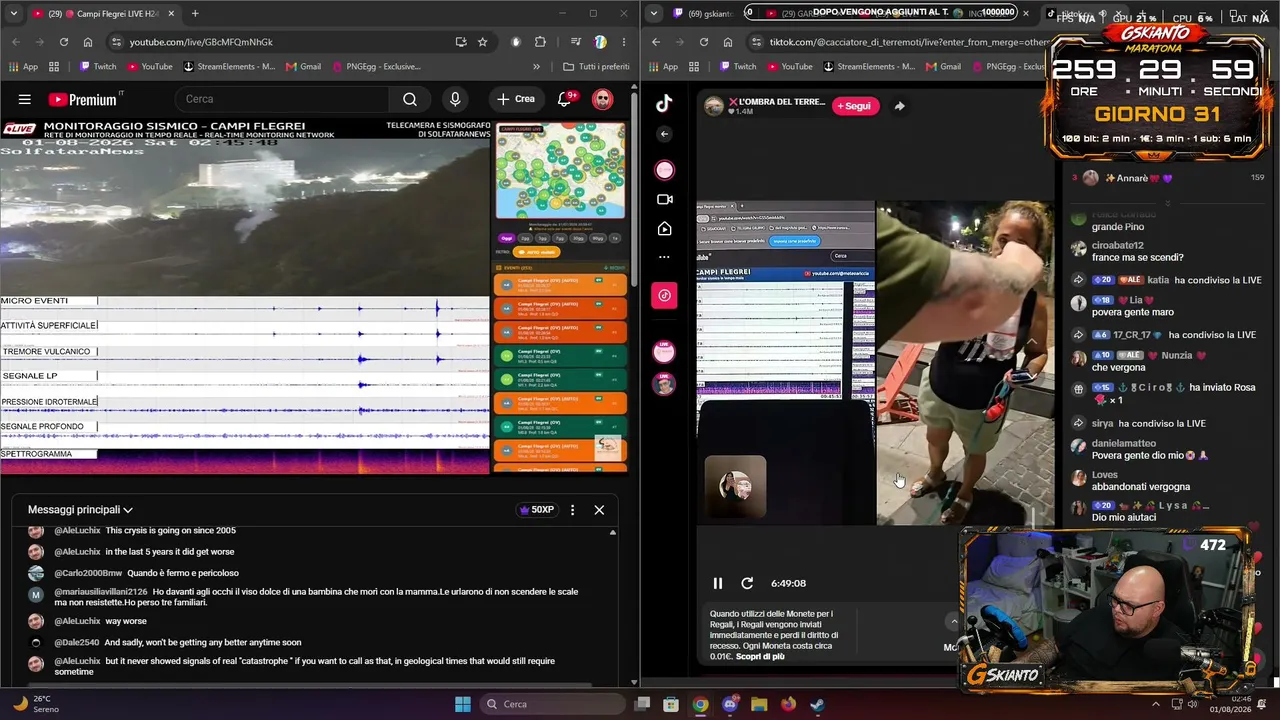Screen dimensions: 1280x720
Task: Open Discord from the taskbar
Action: coord(729,704)
